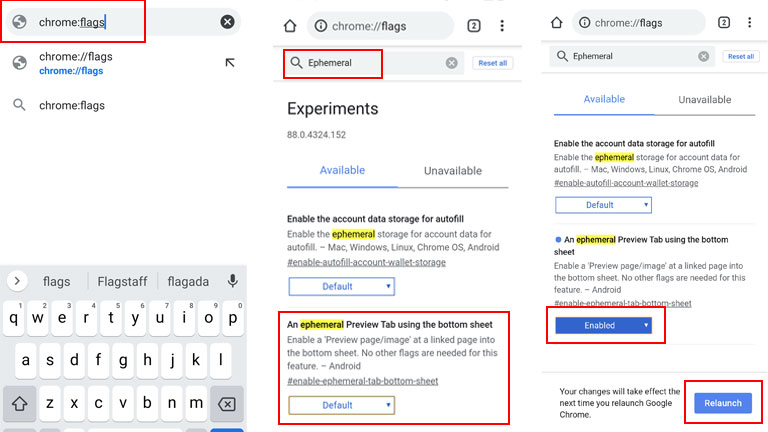Pick the 'flags' keyboard word suggestion

pos(56,282)
